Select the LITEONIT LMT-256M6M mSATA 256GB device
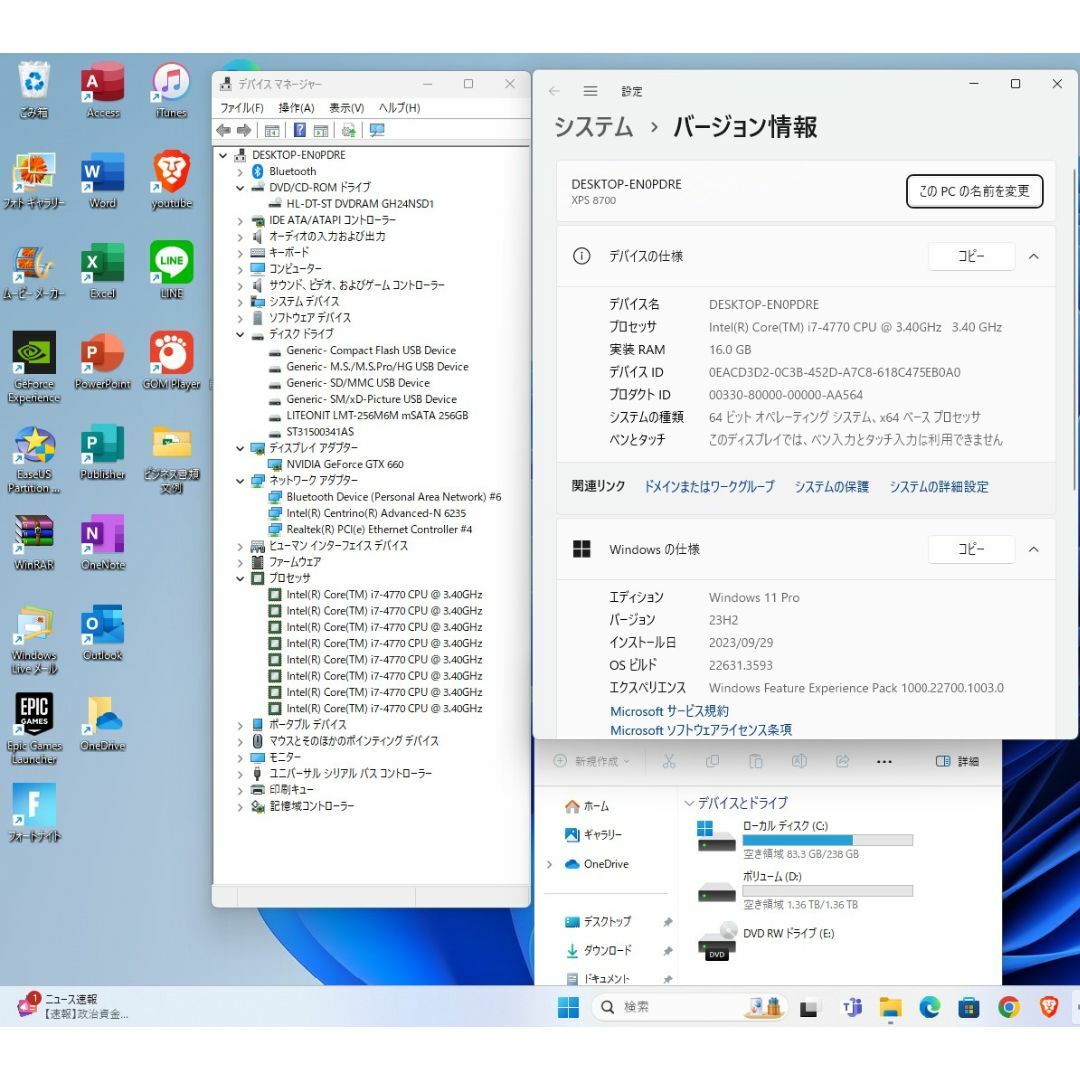The image size is (1080, 1080). click(377, 415)
